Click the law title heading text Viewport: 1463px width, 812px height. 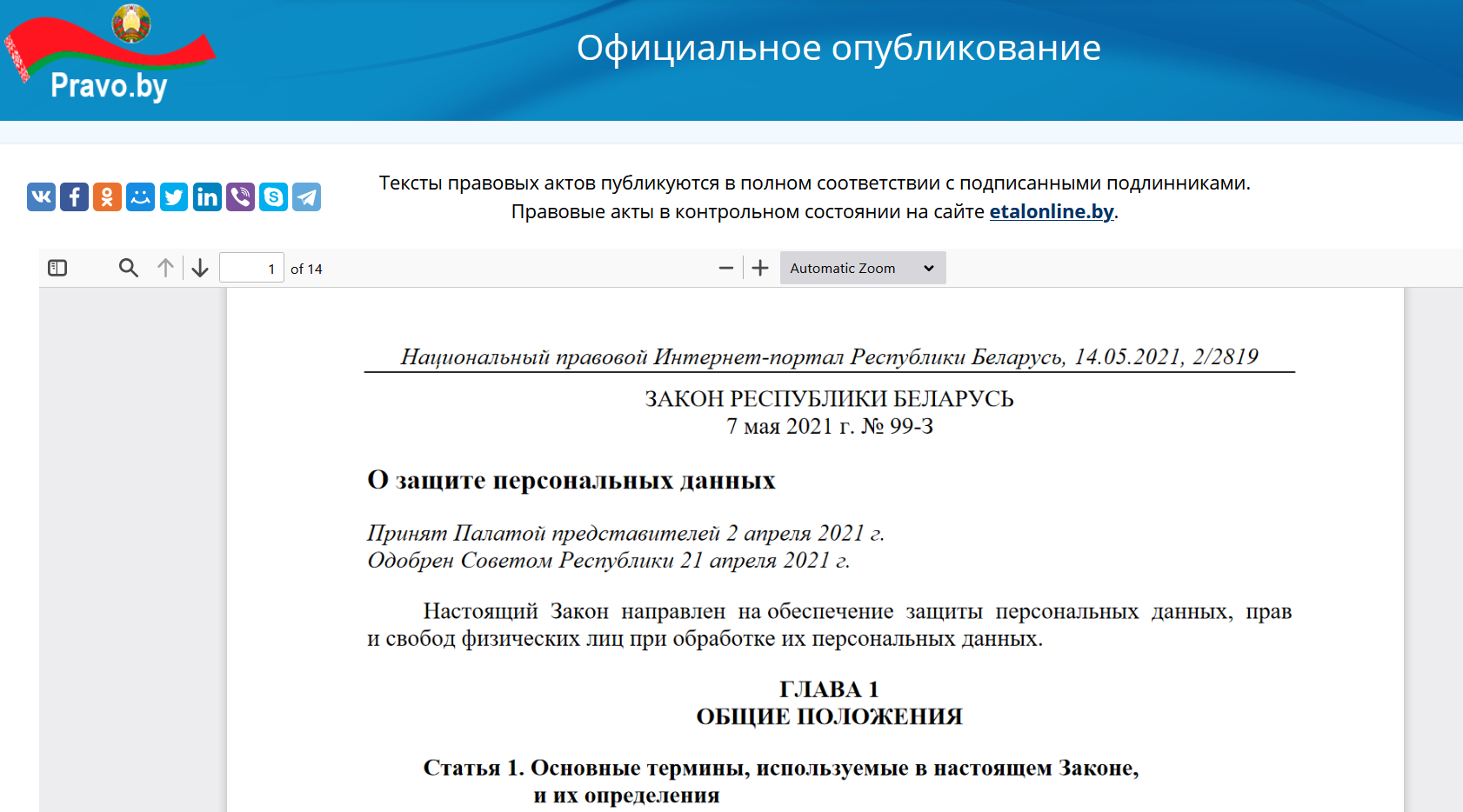(571, 480)
